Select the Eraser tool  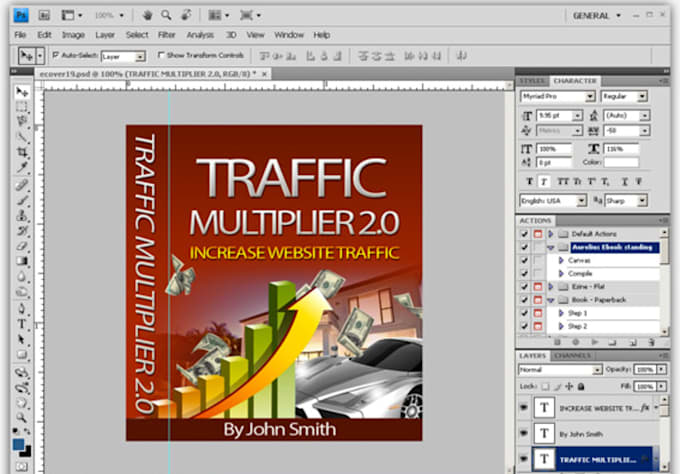[21, 246]
